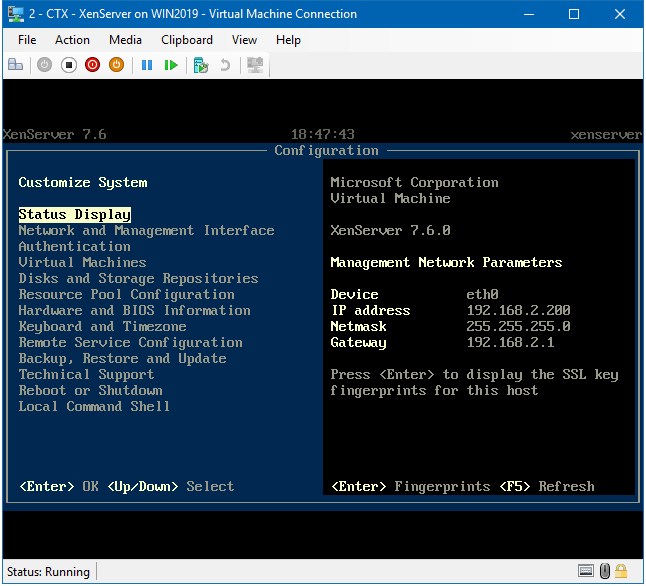
Task: Click the <F5> Refresh hint
Action: point(547,487)
